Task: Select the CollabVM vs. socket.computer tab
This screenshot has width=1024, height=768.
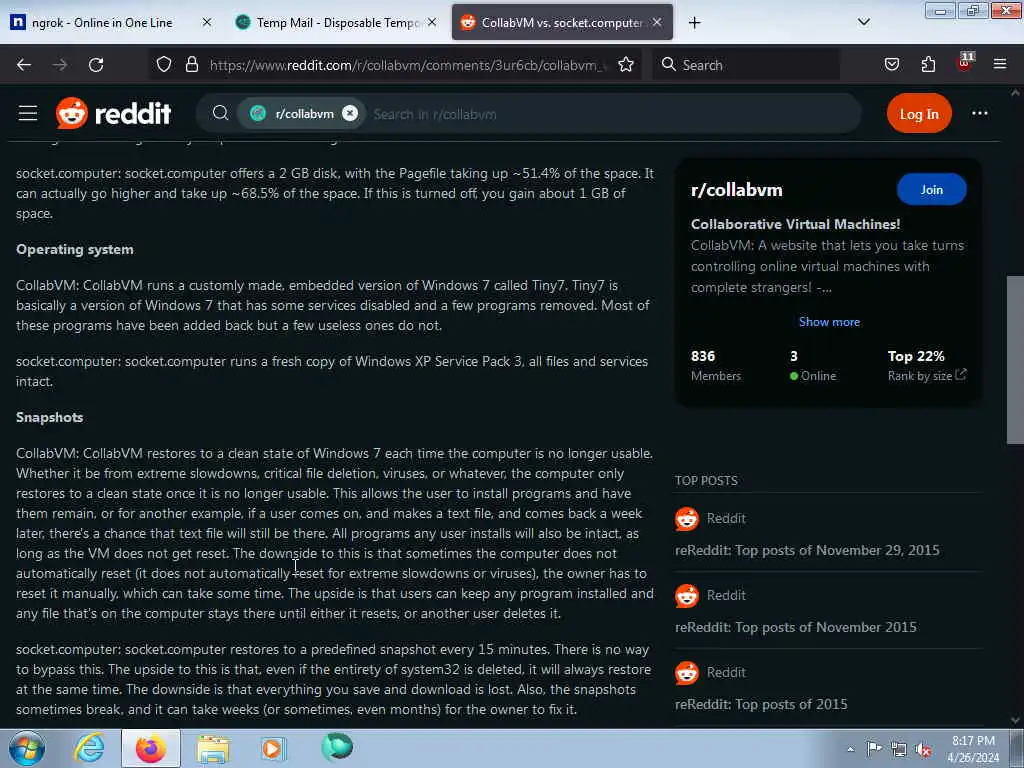Action: (x=562, y=22)
